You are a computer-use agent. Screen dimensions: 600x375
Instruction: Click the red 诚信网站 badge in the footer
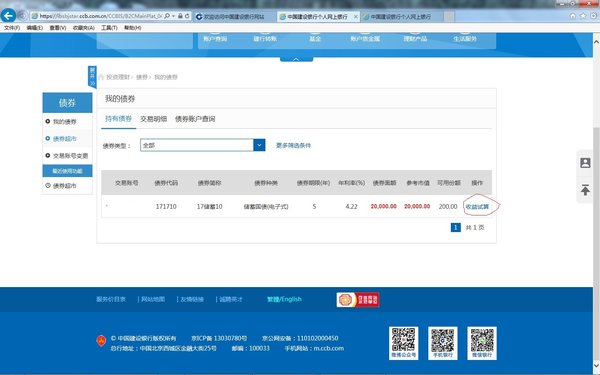(x=358, y=300)
